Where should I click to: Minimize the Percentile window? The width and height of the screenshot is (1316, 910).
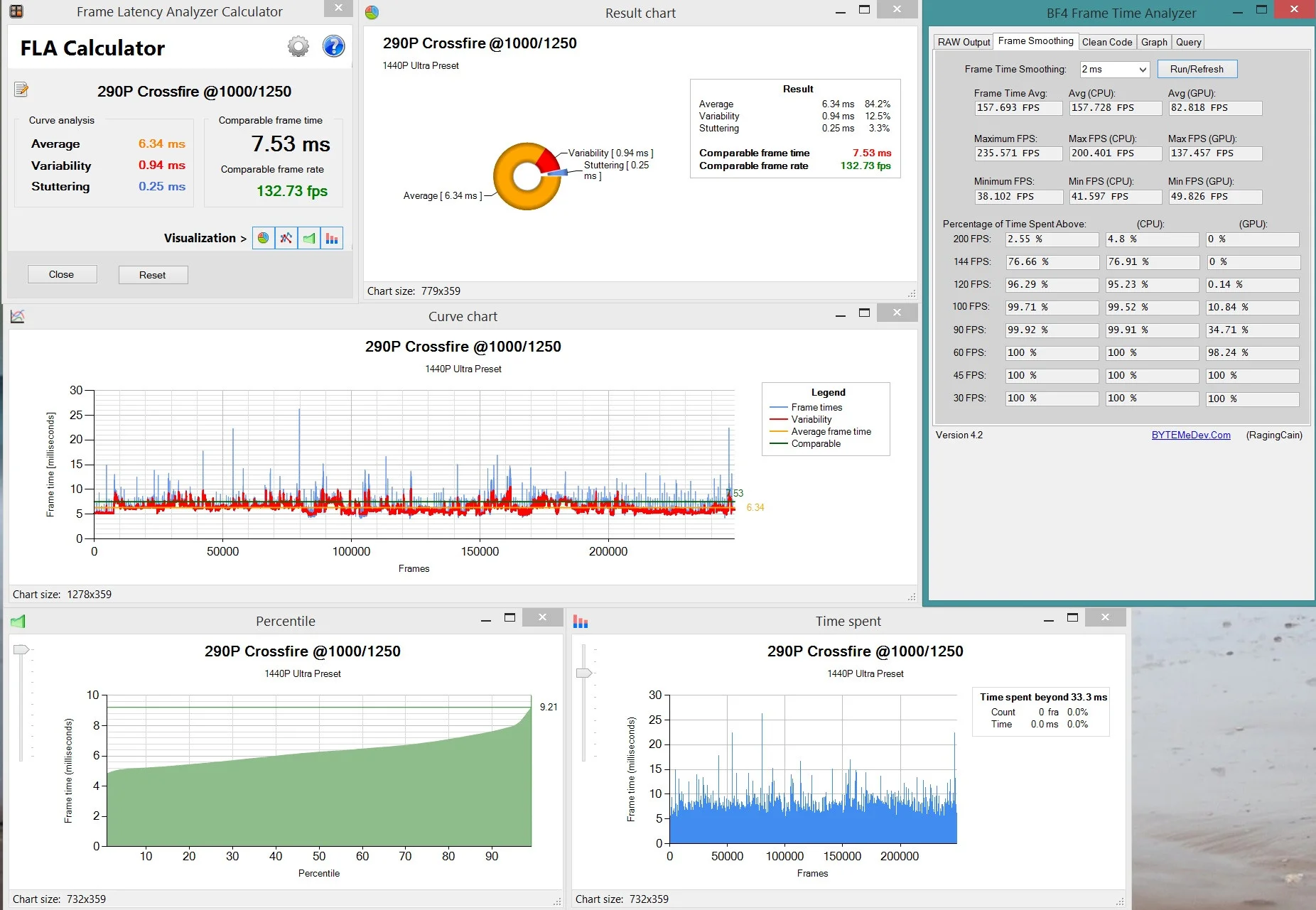pyautogui.click(x=486, y=619)
